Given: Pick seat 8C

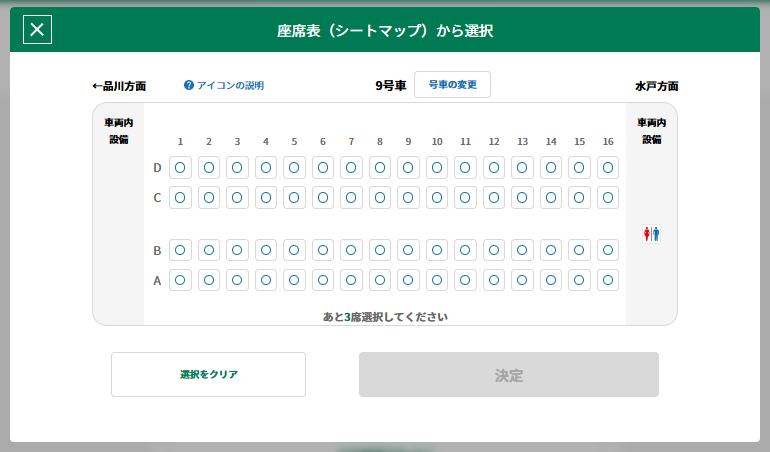Looking at the screenshot, I should click(380, 198).
